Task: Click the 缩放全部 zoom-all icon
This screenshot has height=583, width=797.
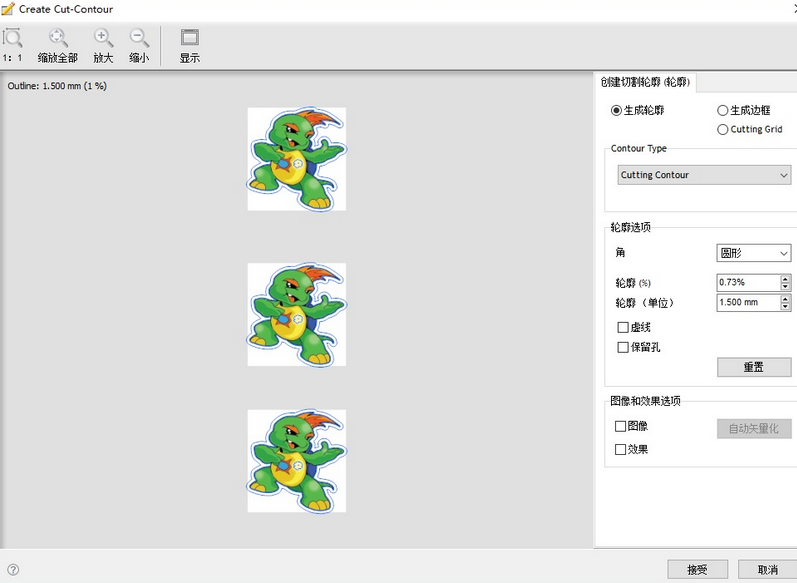Action: pyautogui.click(x=58, y=39)
